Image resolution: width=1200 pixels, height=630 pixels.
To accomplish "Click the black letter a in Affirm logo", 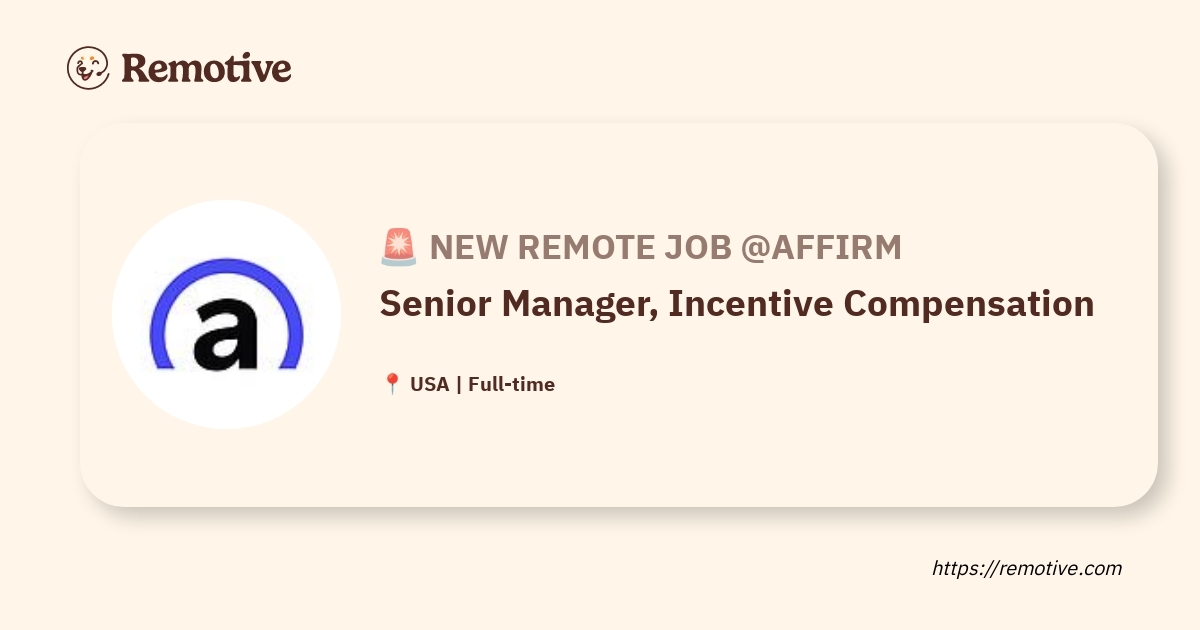I will tap(225, 334).
